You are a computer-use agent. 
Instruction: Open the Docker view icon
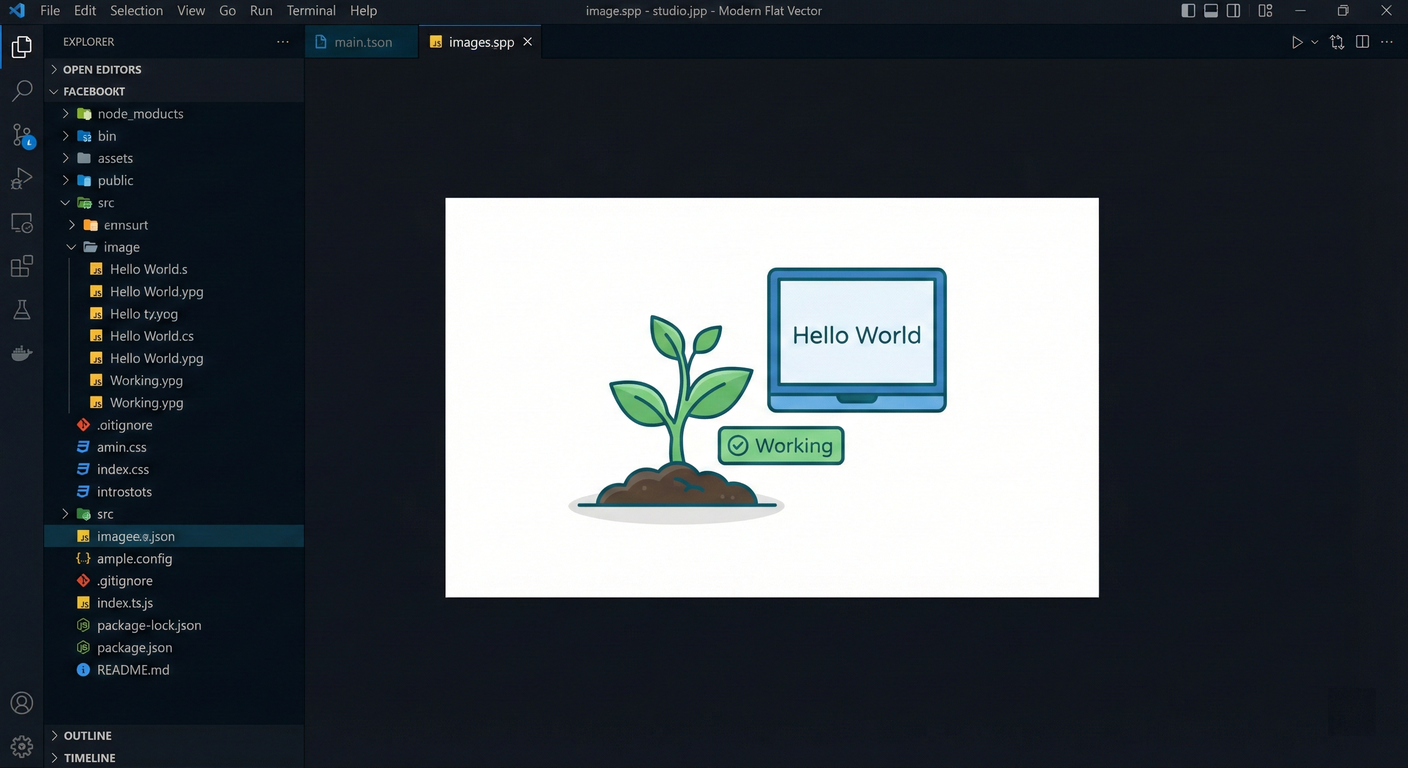(x=22, y=353)
